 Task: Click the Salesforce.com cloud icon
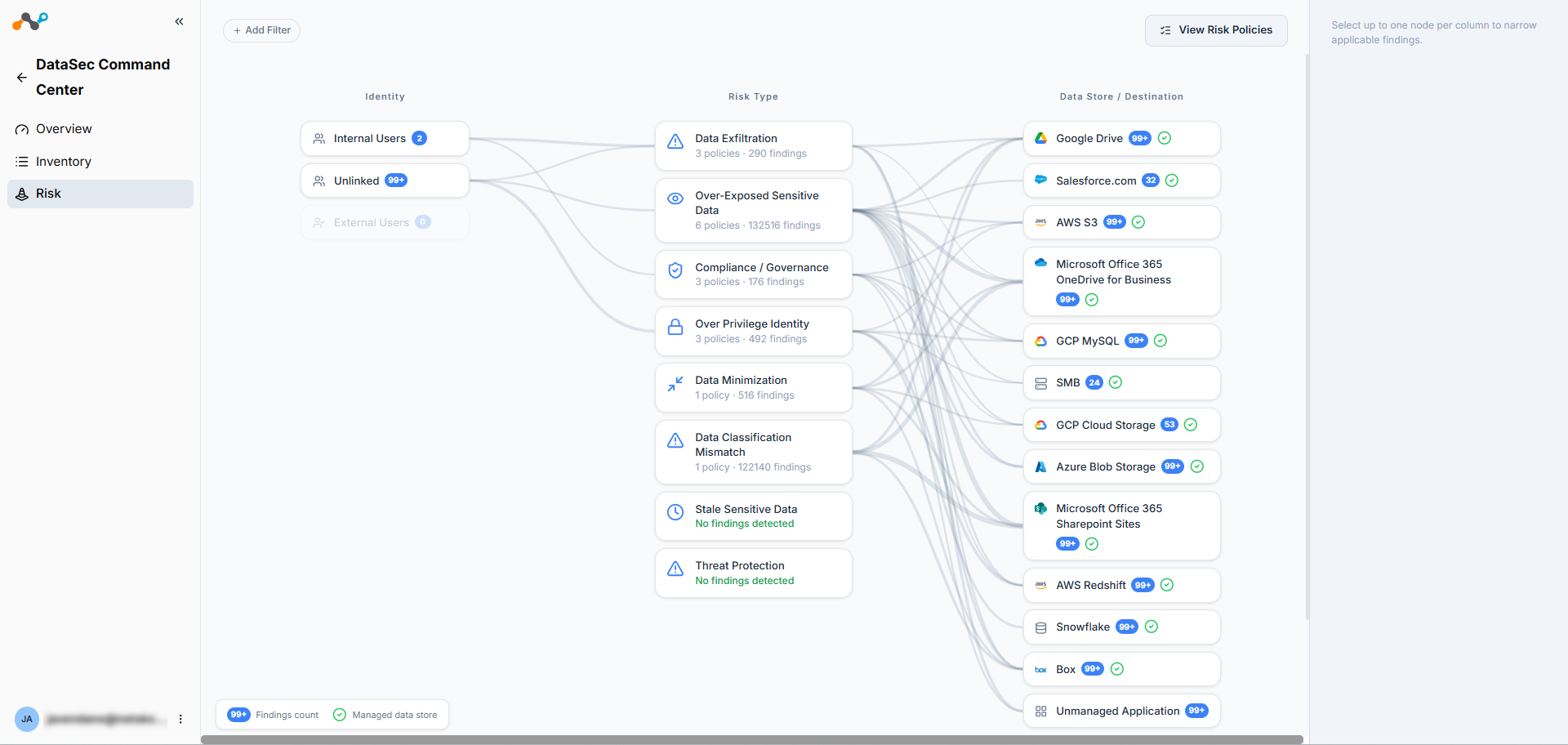[x=1040, y=180]
